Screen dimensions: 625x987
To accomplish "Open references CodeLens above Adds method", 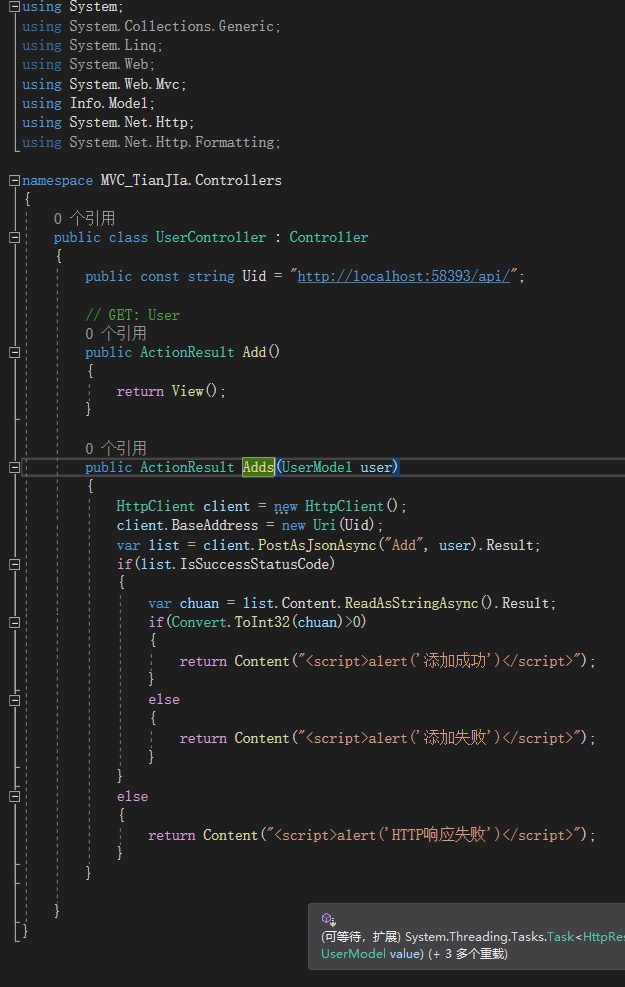I will [x=116, y=448].
